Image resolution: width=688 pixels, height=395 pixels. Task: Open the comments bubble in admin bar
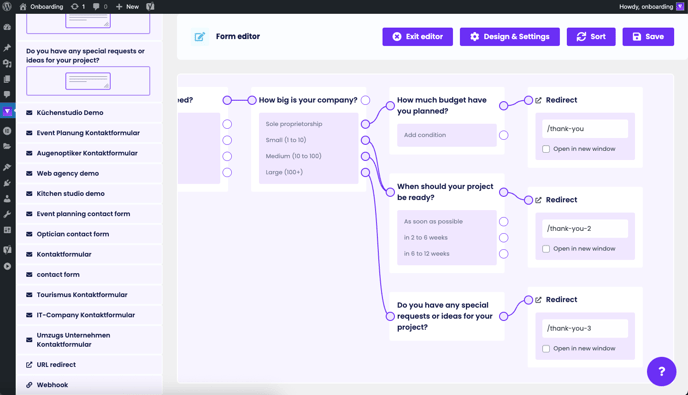(100, 7)
